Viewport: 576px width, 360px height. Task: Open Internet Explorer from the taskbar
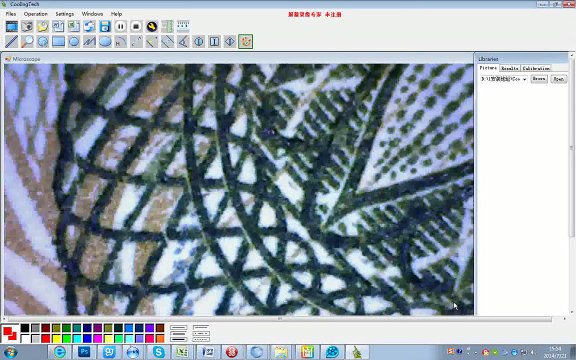click(60, 352)
